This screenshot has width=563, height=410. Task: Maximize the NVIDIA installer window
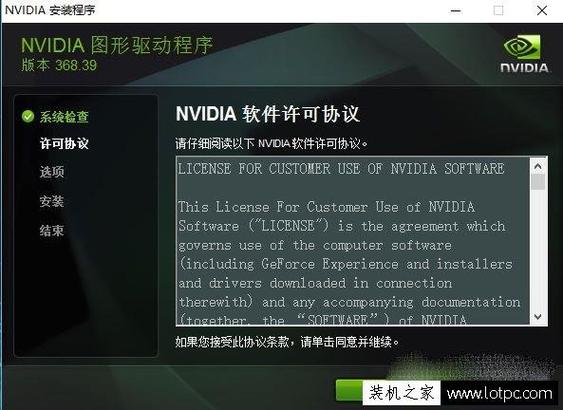click(498, 10)
